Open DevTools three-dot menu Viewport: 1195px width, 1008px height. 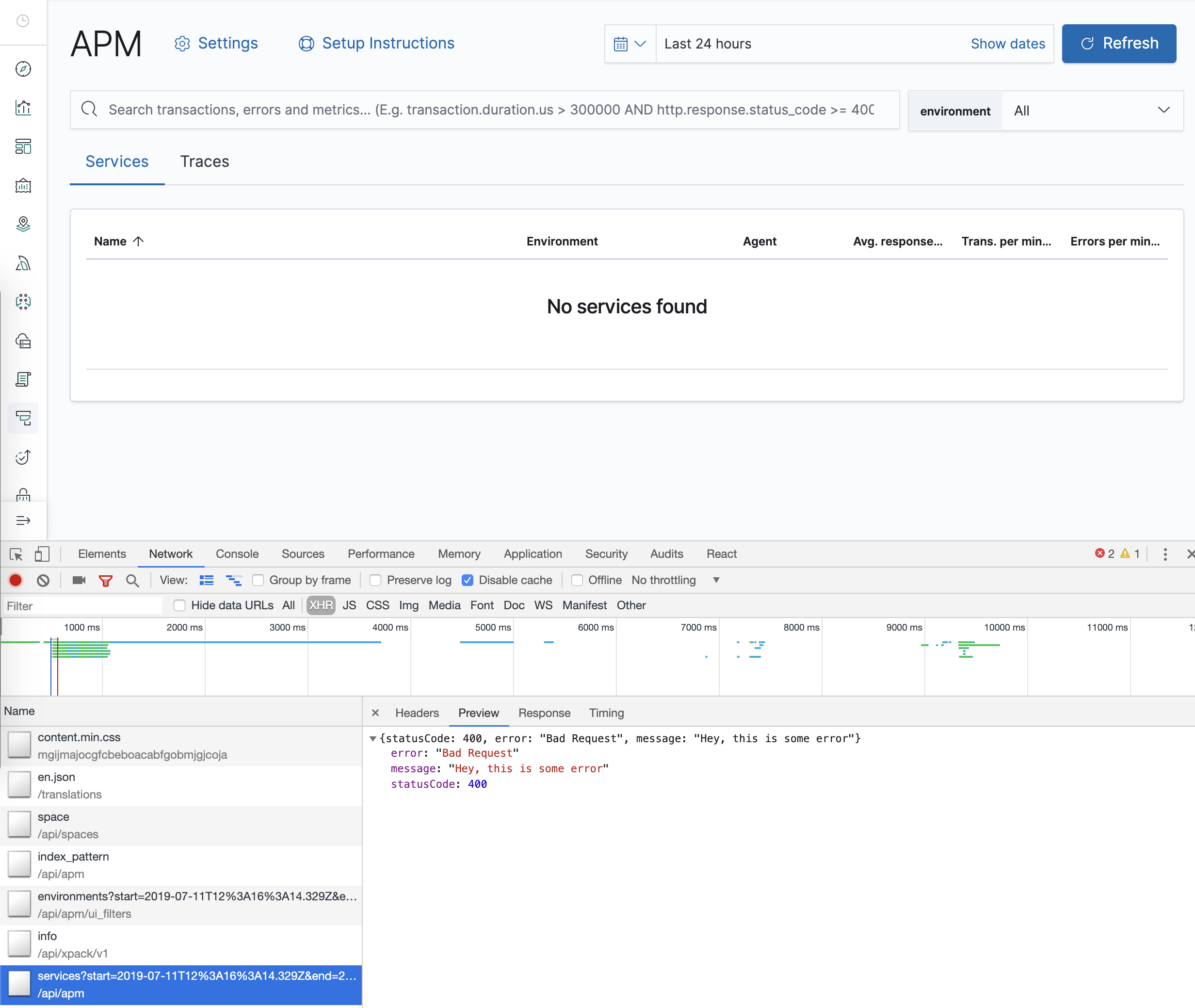1165,553
